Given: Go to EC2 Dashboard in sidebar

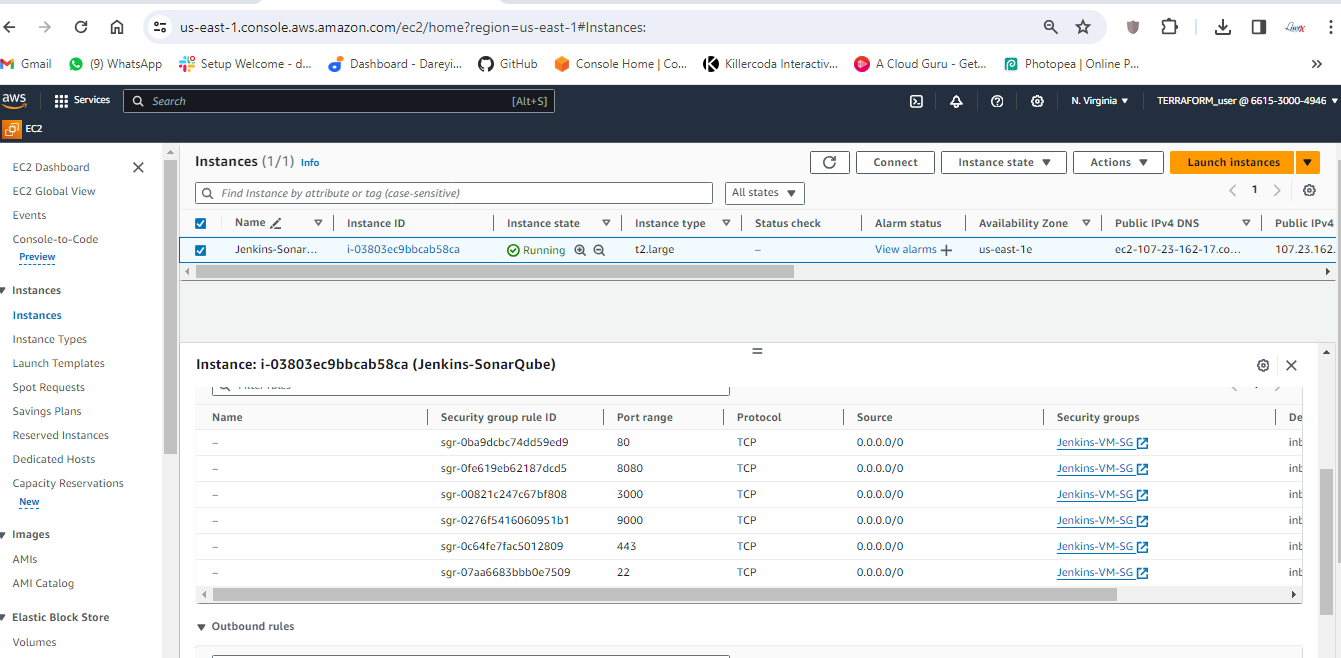Looking at the screenshot, I should (51, 167).
